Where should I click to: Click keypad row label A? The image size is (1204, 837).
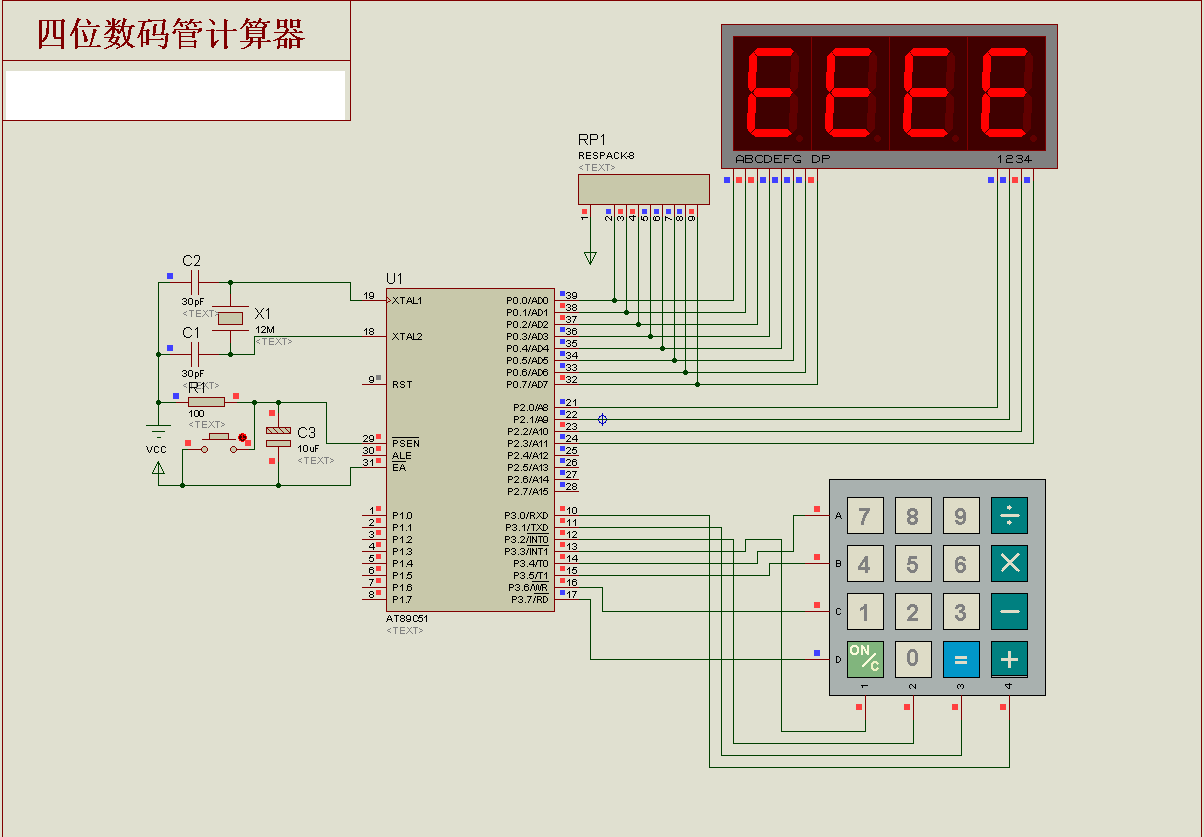tap(838, 516)
